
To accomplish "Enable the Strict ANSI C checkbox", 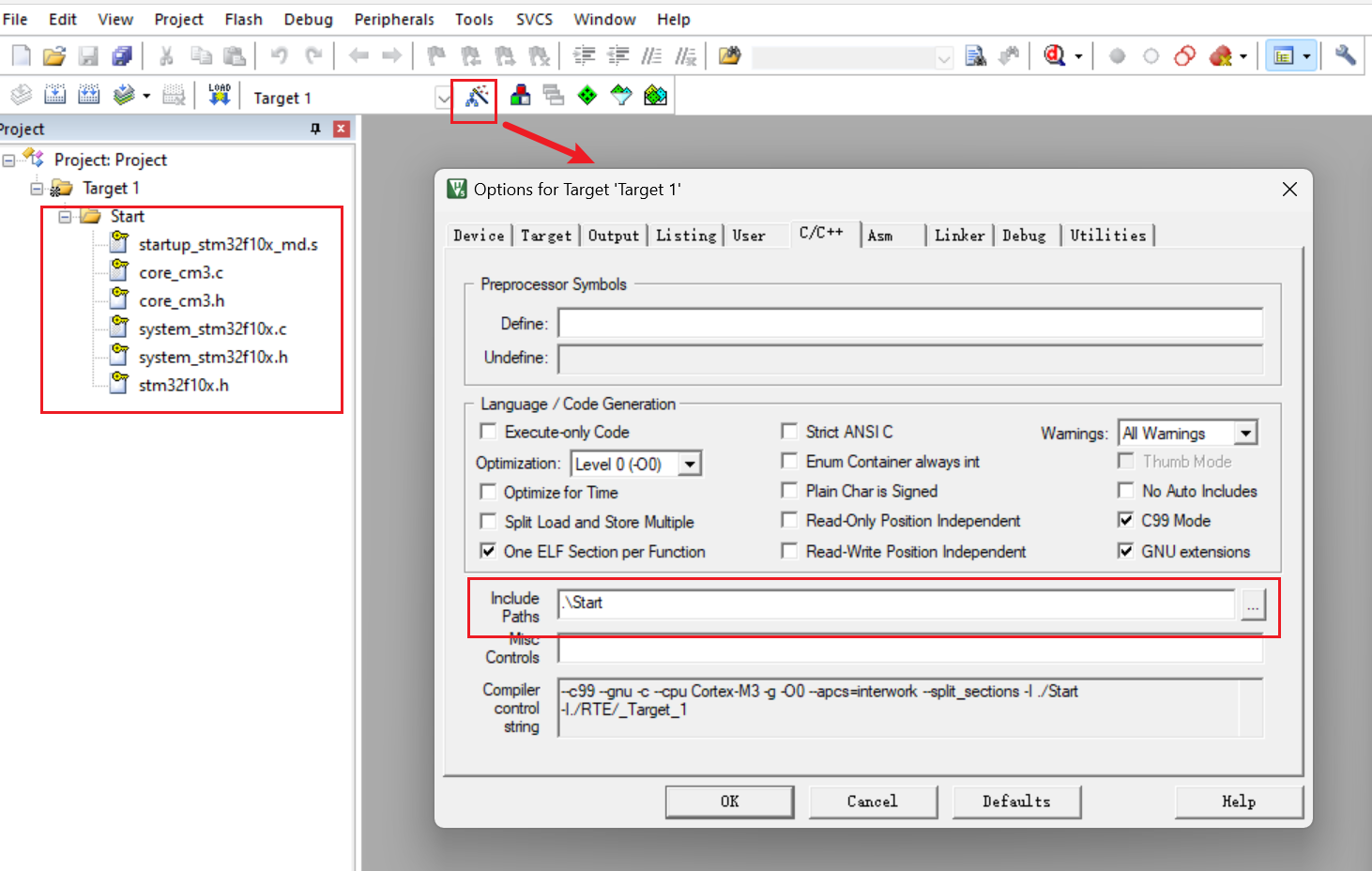I will [x=789, y=431].
